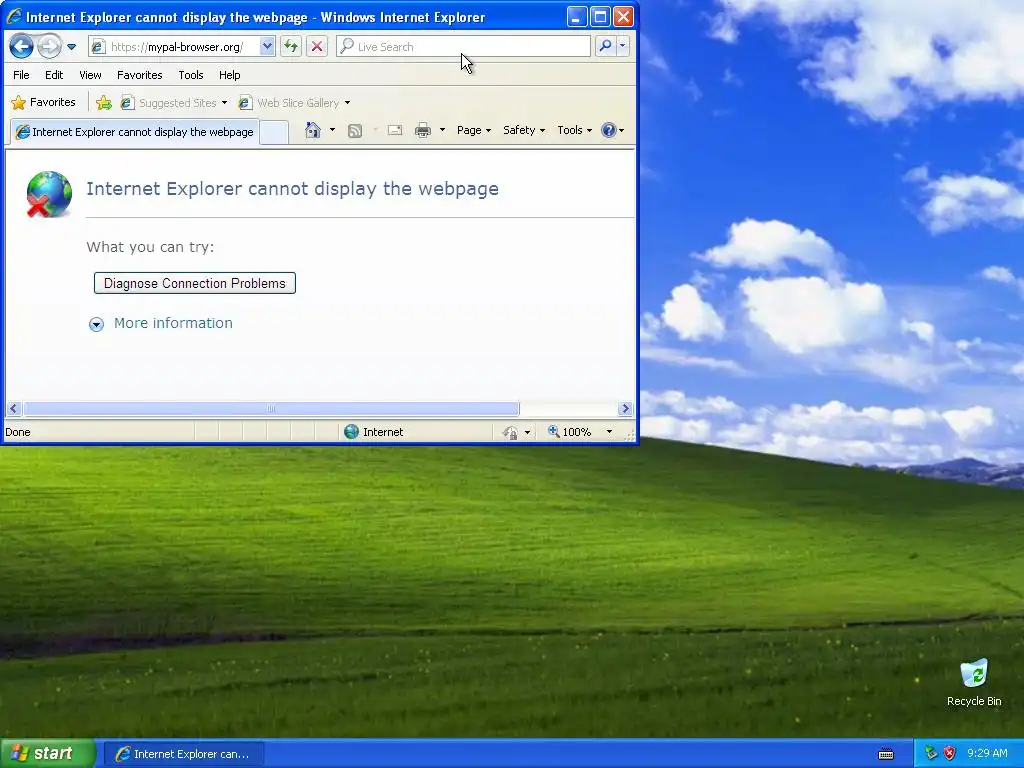Click the keyboard icon in taskbar
Image resolution: width=1024 pixels, height=768 pixels.
click(x=886, y=754)
